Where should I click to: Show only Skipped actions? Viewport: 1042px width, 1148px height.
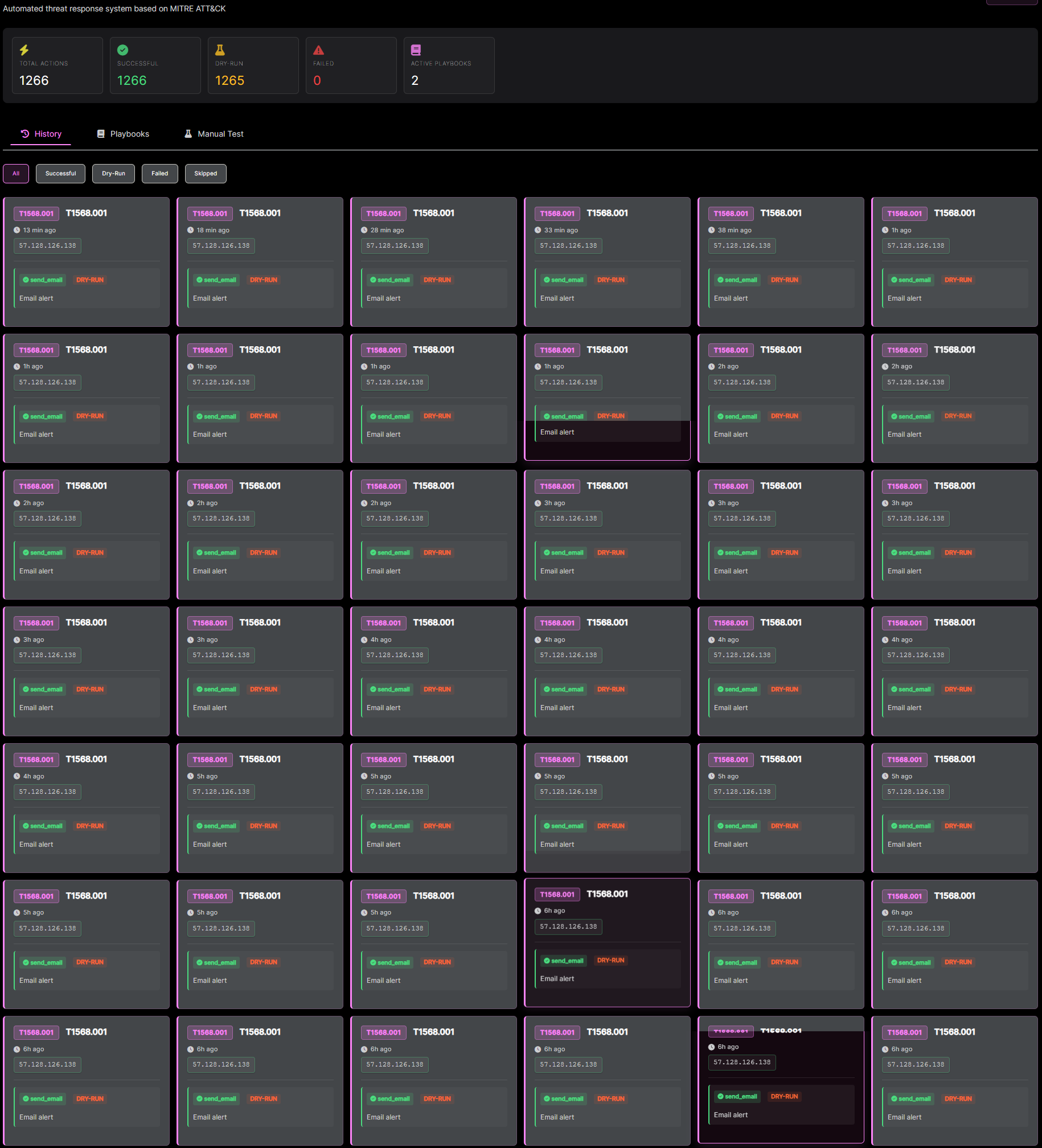tap(206, 174)
